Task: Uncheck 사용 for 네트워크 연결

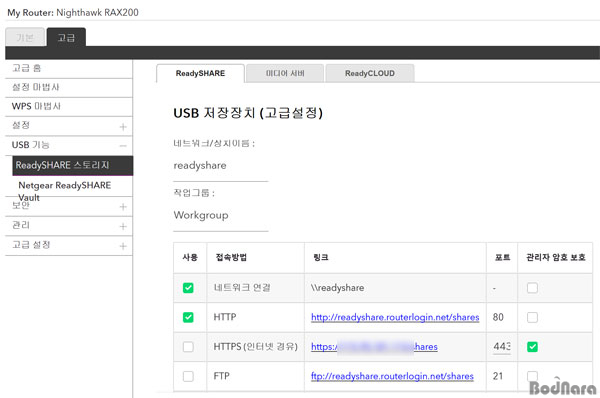Action: coord(188,288)
